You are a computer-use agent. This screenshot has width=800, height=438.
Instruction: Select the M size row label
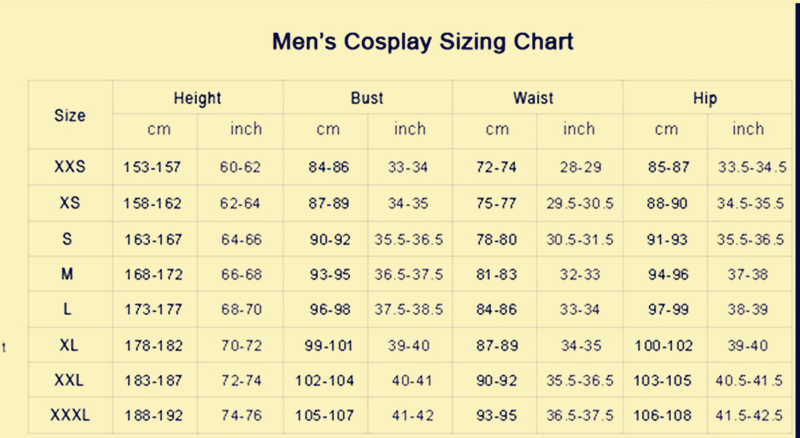[67, 274]
